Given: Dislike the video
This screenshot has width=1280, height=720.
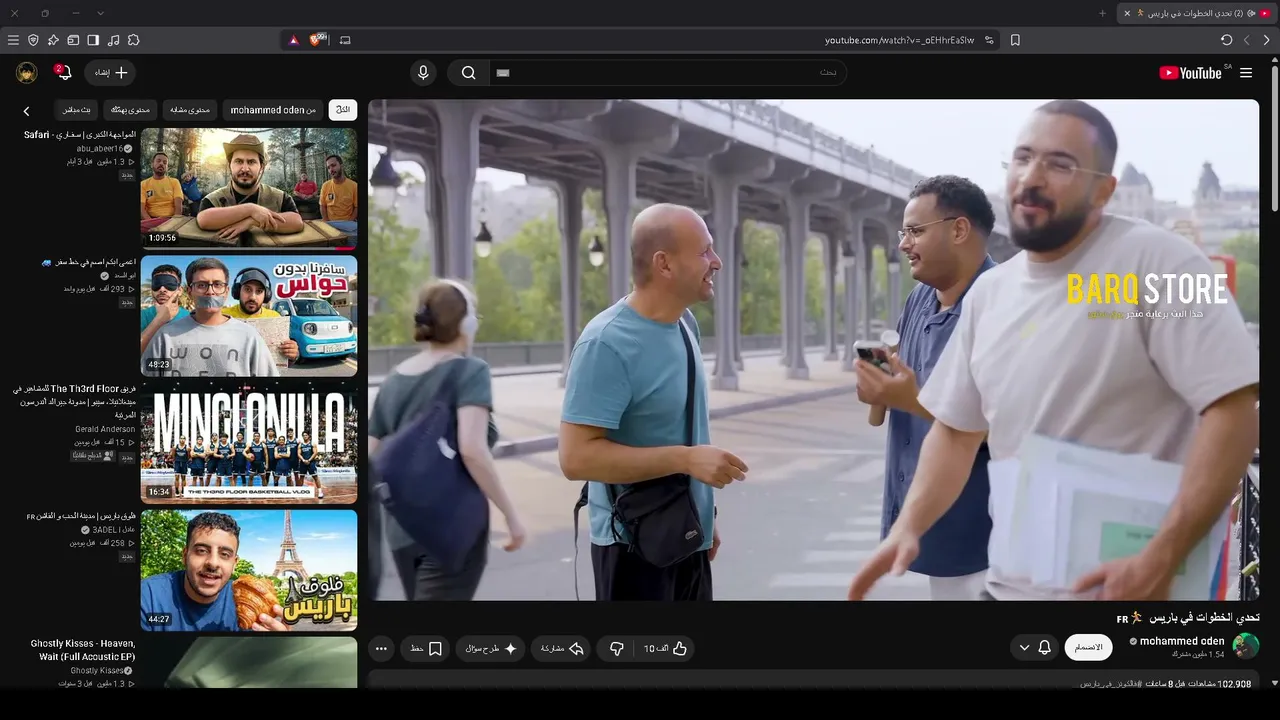Looking at the screenshot, I should coord(616,648).
